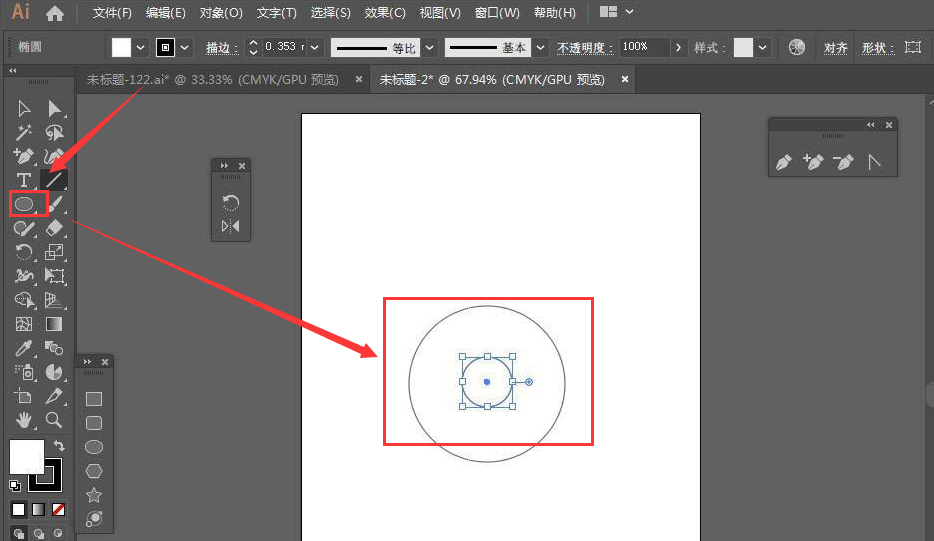Open the stroke weight dropdown
Image resolution: width=934 pixels, height=541 pixels.
315,48
